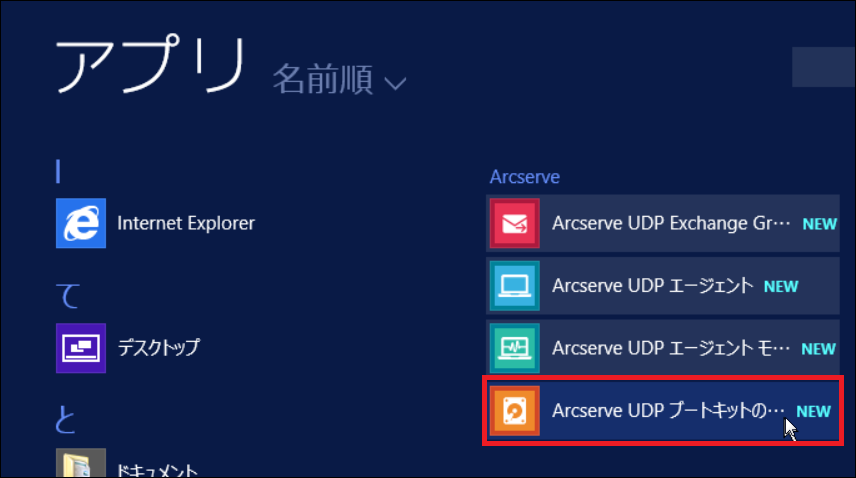The height and width of the screenshot is (478, 856).
Task: Click the Internet Explorer app name
Action: (x=186, y=223)
